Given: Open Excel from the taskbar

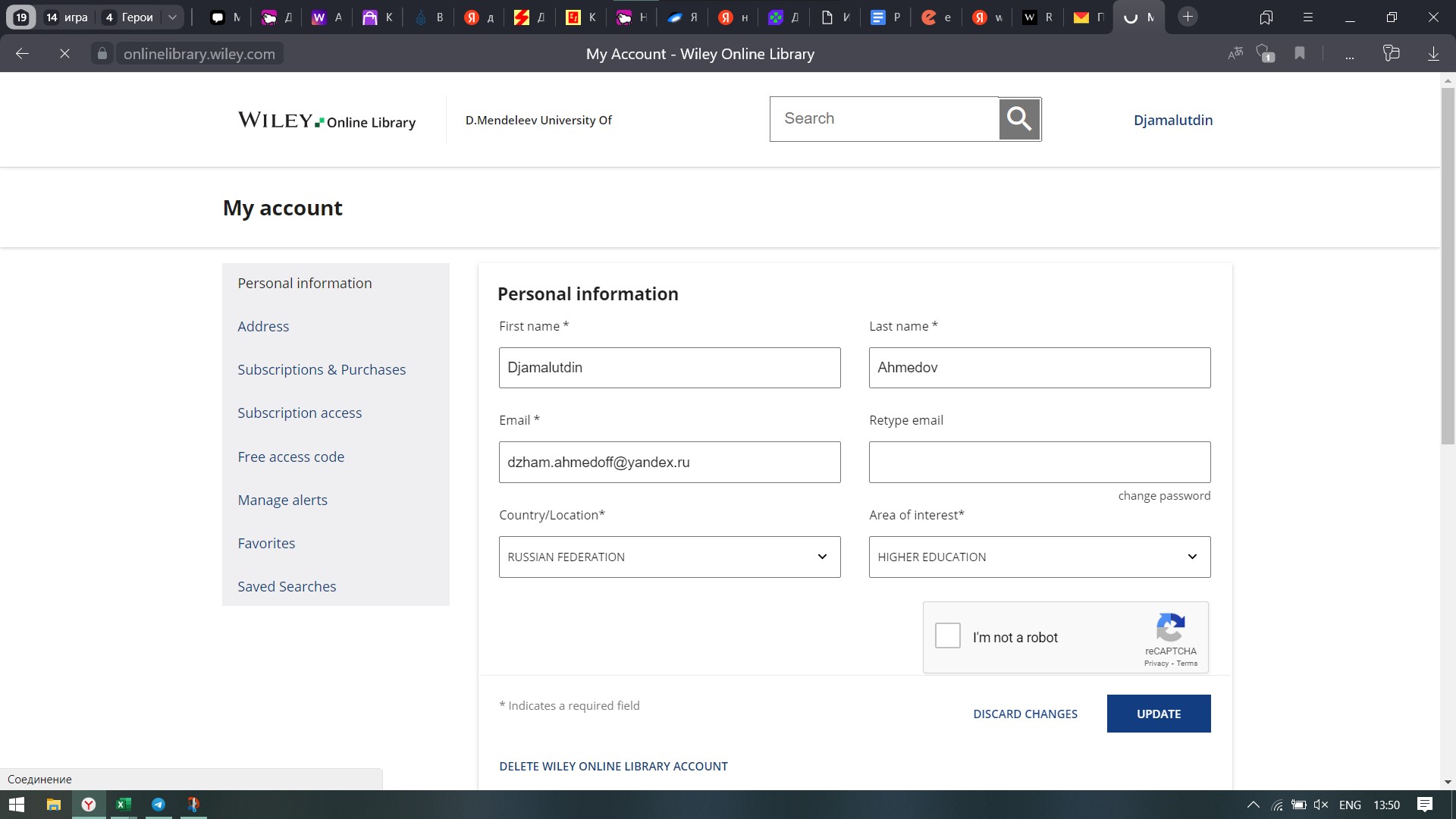Looking at the screenshot, I should point(124,805).
